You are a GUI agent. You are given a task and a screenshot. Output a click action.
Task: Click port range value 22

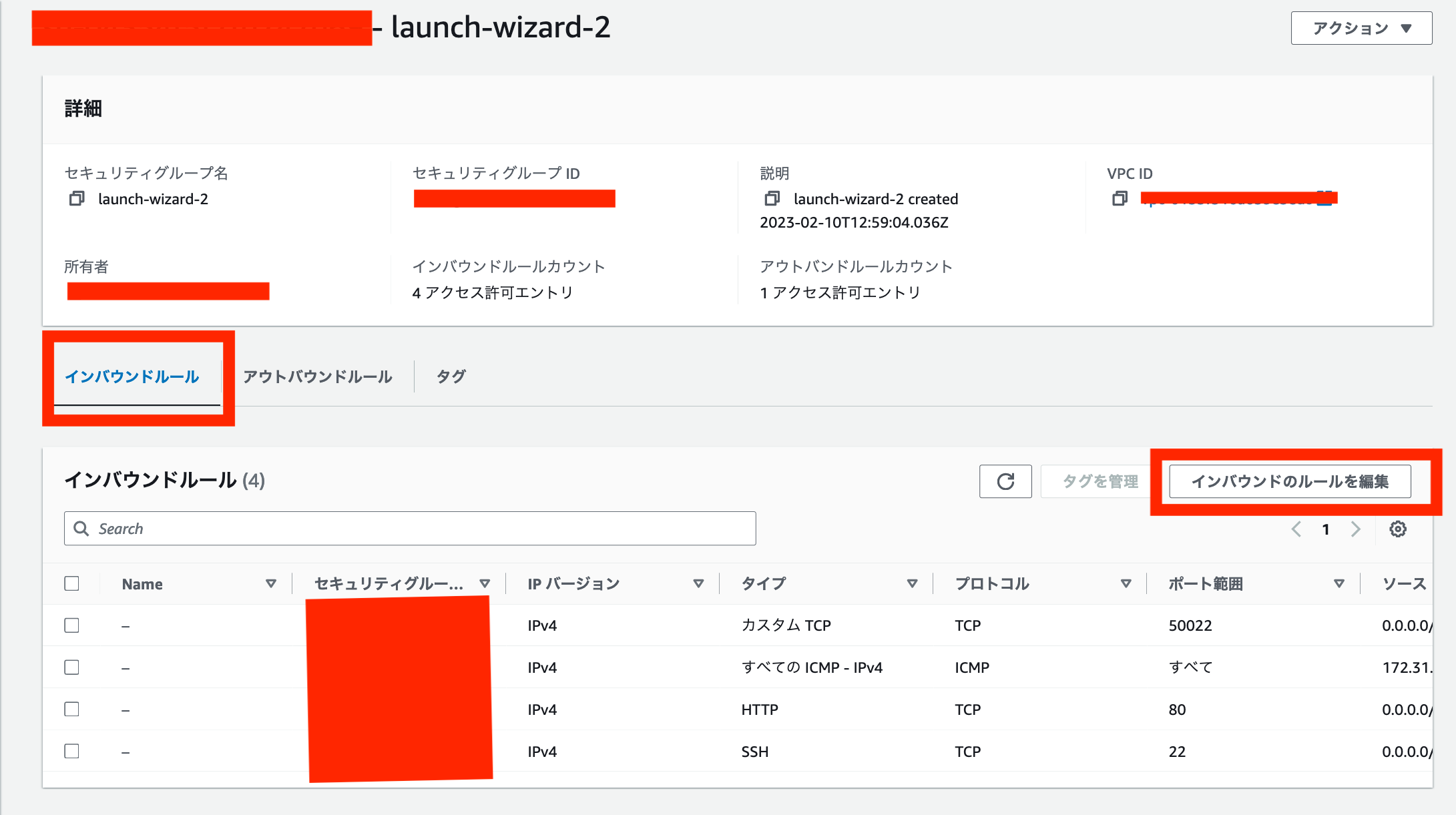pos(1177,752)
